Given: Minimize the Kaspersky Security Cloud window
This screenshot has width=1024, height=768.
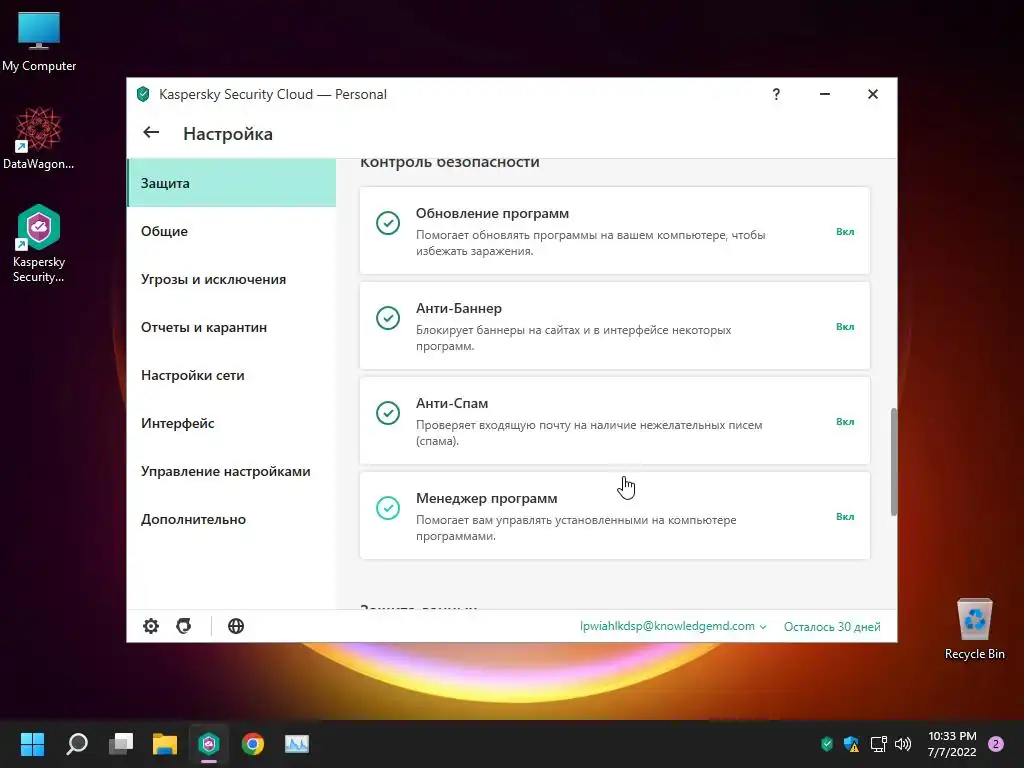Looking at the screenshot, I should (825, 94).
